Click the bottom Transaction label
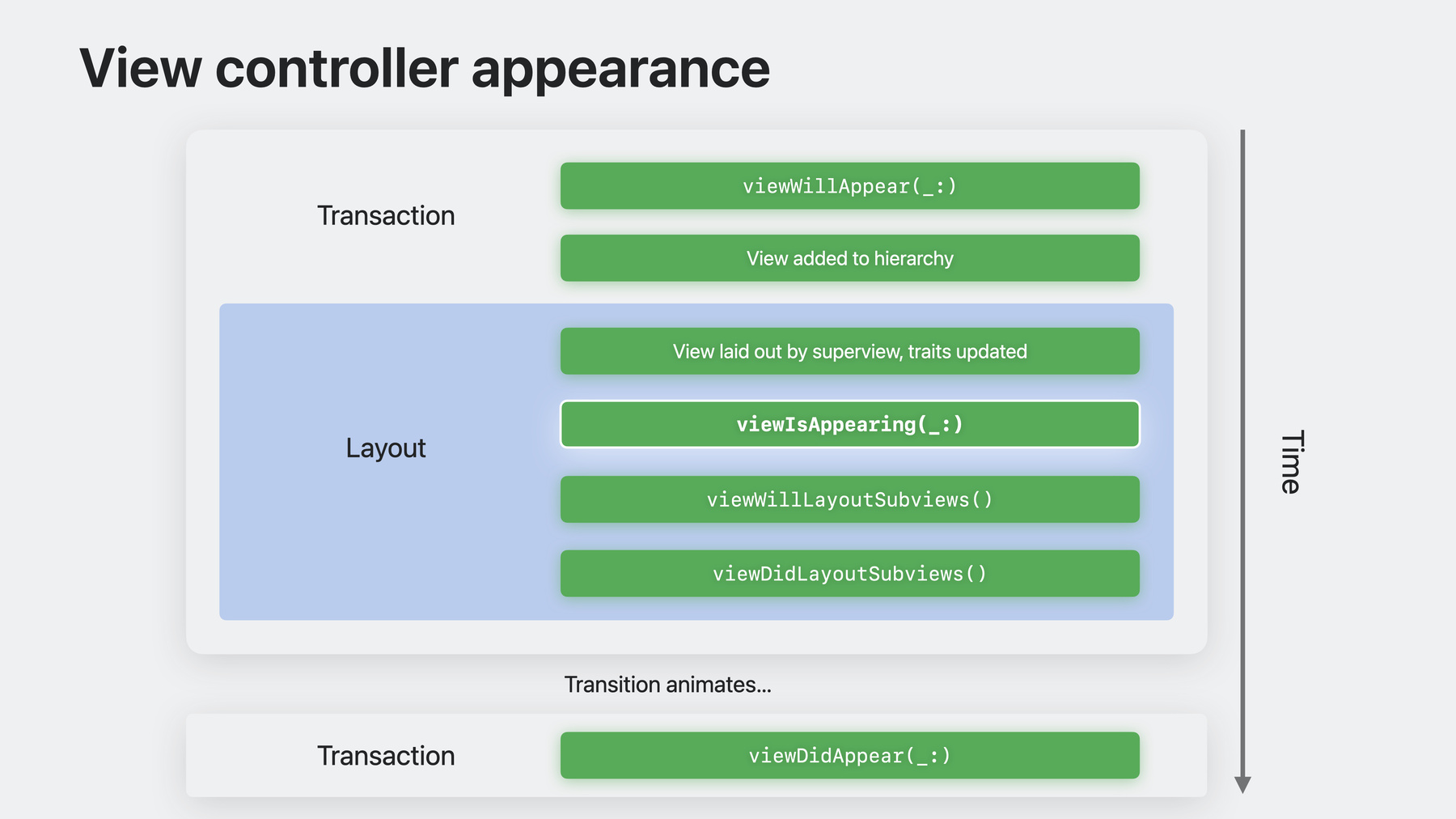 point(386,756)
